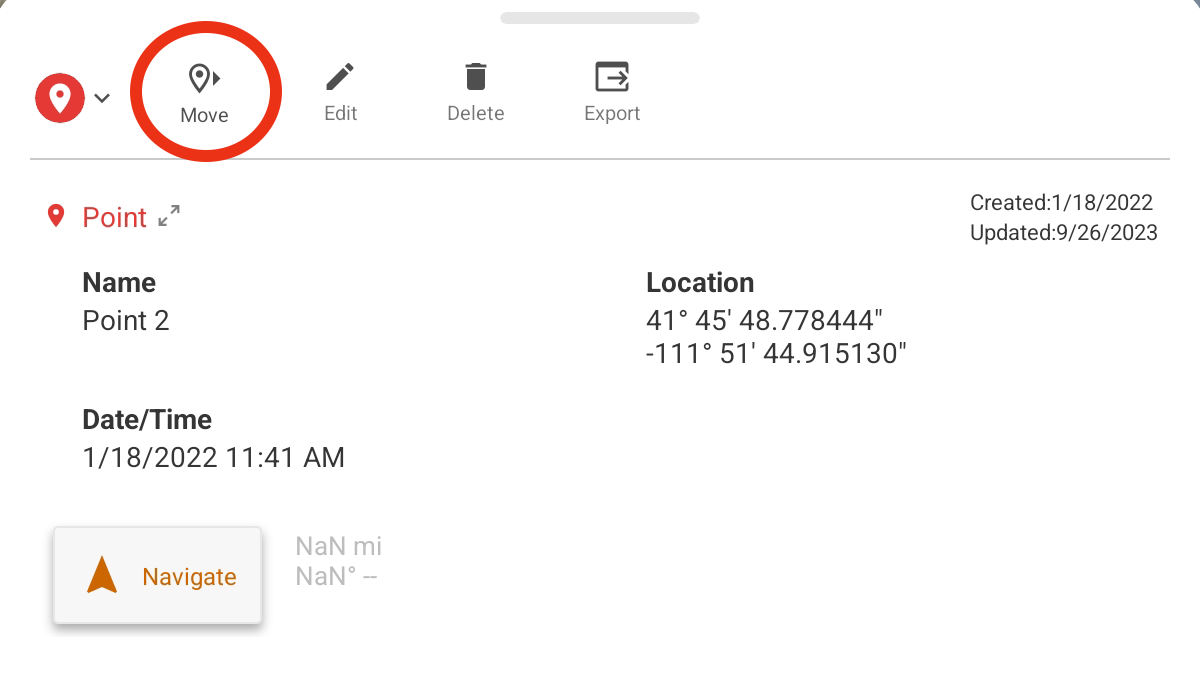Click the Updated:9/26/2023 text

(x=1064, y=233)
